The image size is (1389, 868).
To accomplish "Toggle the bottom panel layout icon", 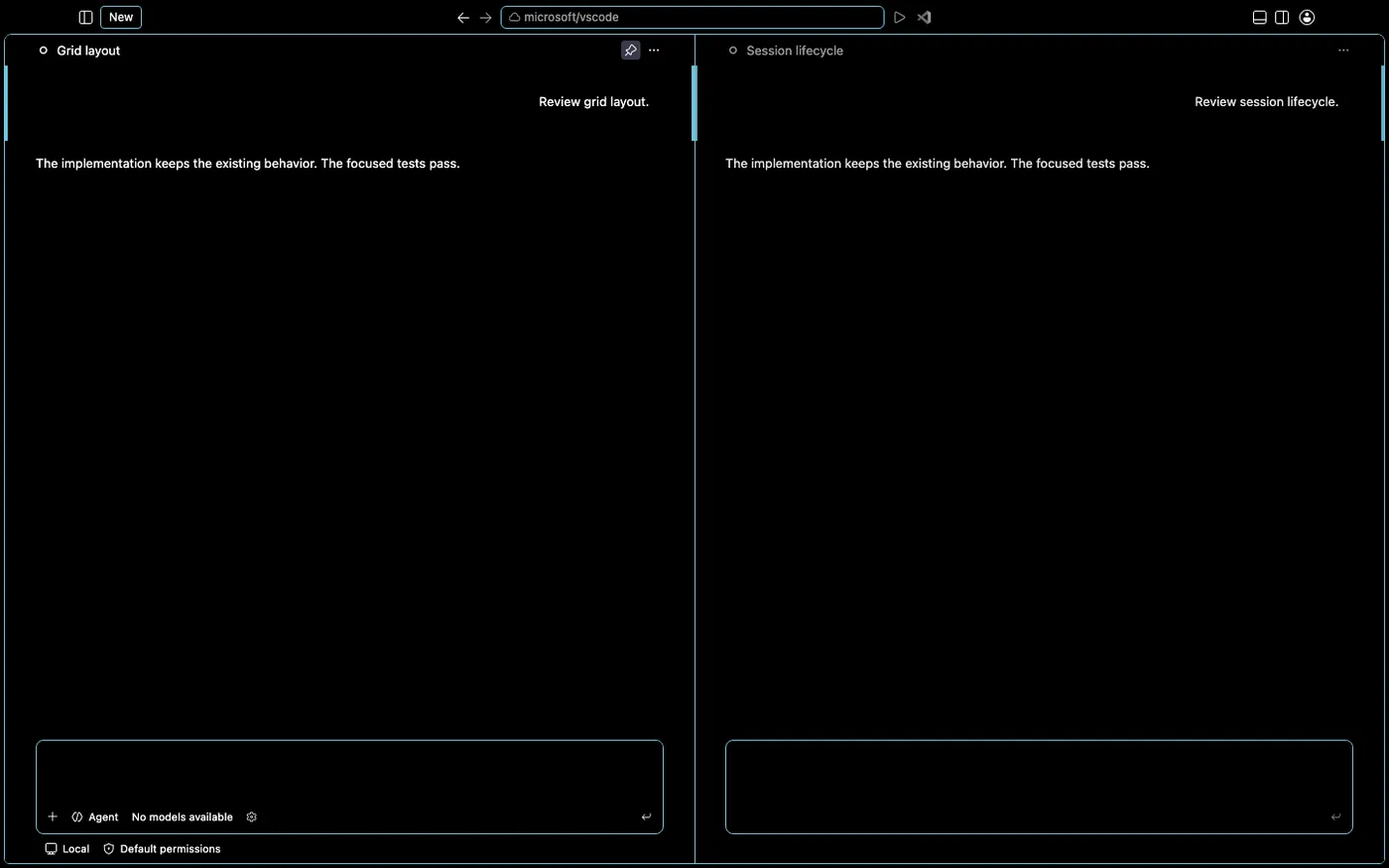I will click(x=1260, y=18).
